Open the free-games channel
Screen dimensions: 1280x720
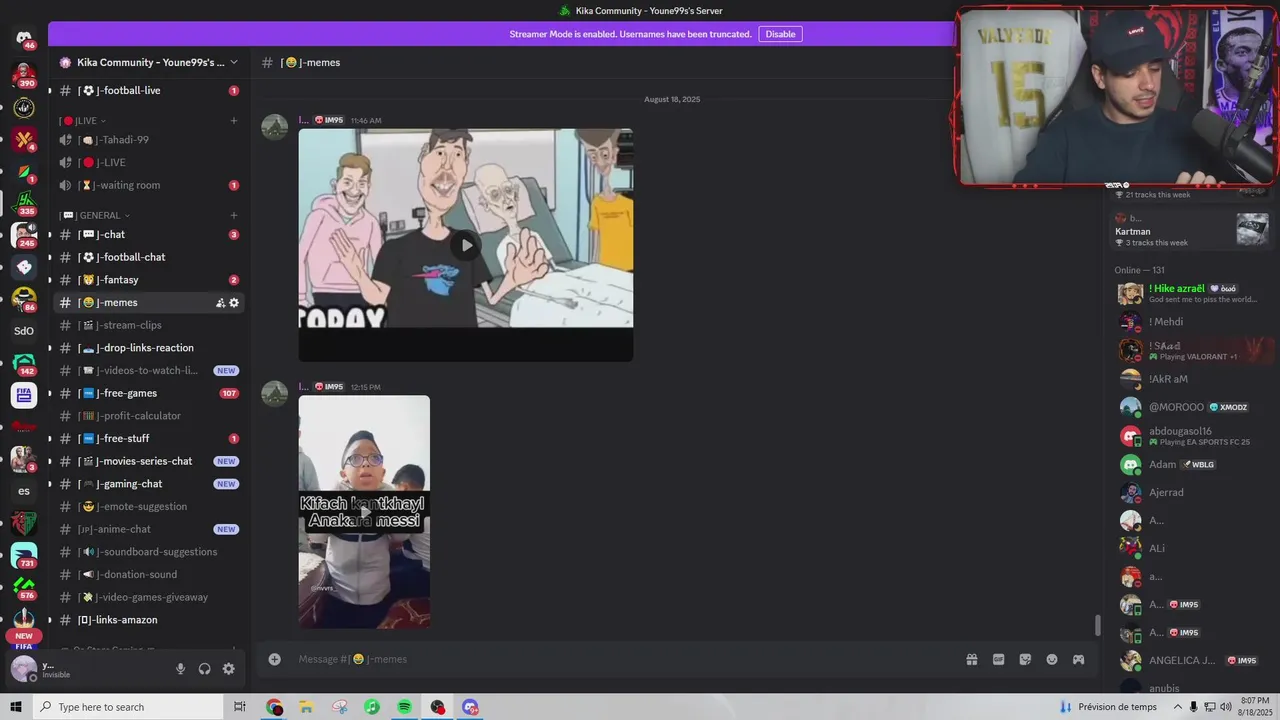149,393
